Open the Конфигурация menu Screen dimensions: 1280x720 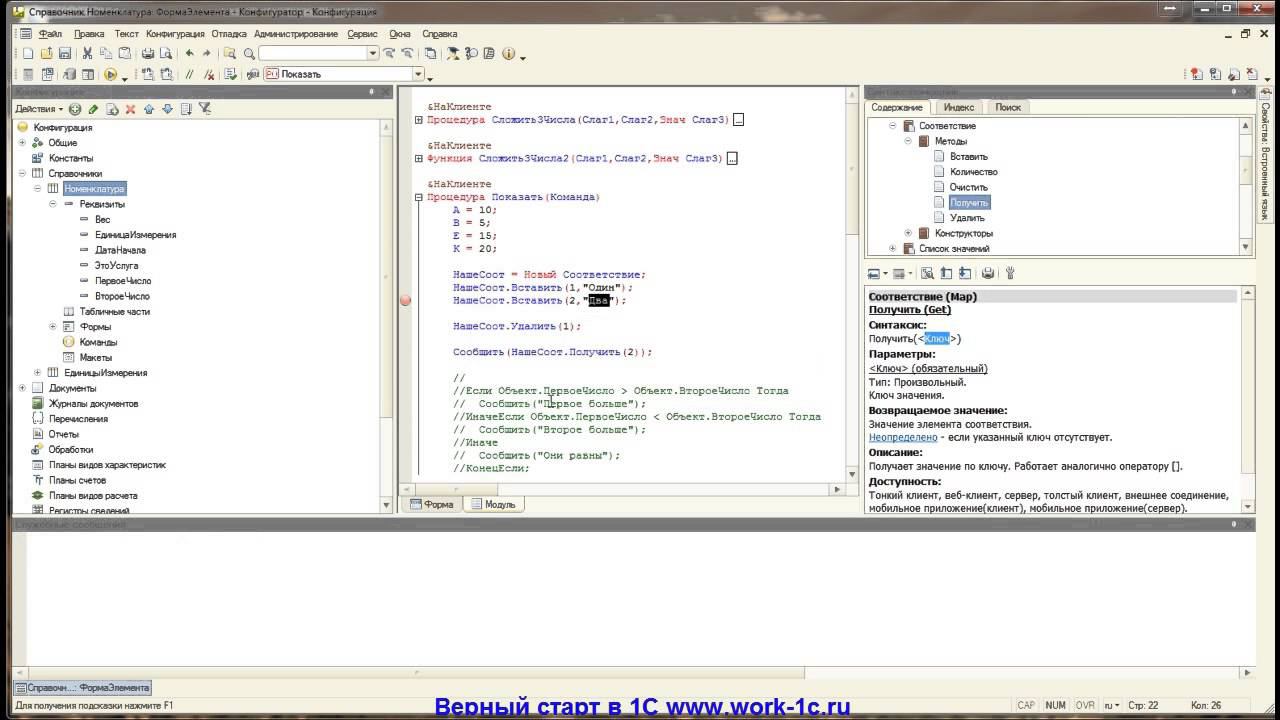coord(175,34)
